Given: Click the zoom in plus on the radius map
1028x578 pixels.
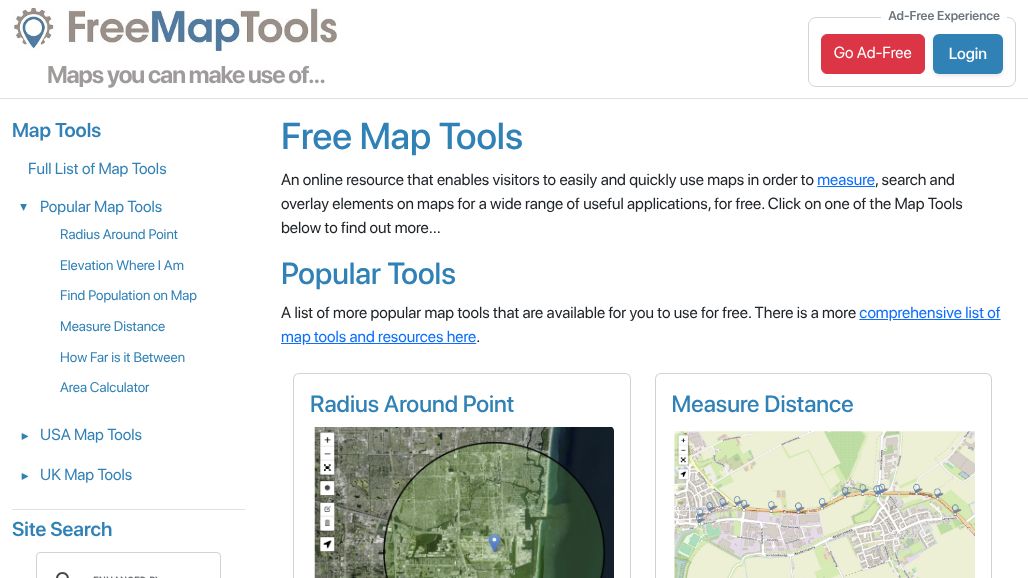Looking at the screenshot, I should (327, 440).
